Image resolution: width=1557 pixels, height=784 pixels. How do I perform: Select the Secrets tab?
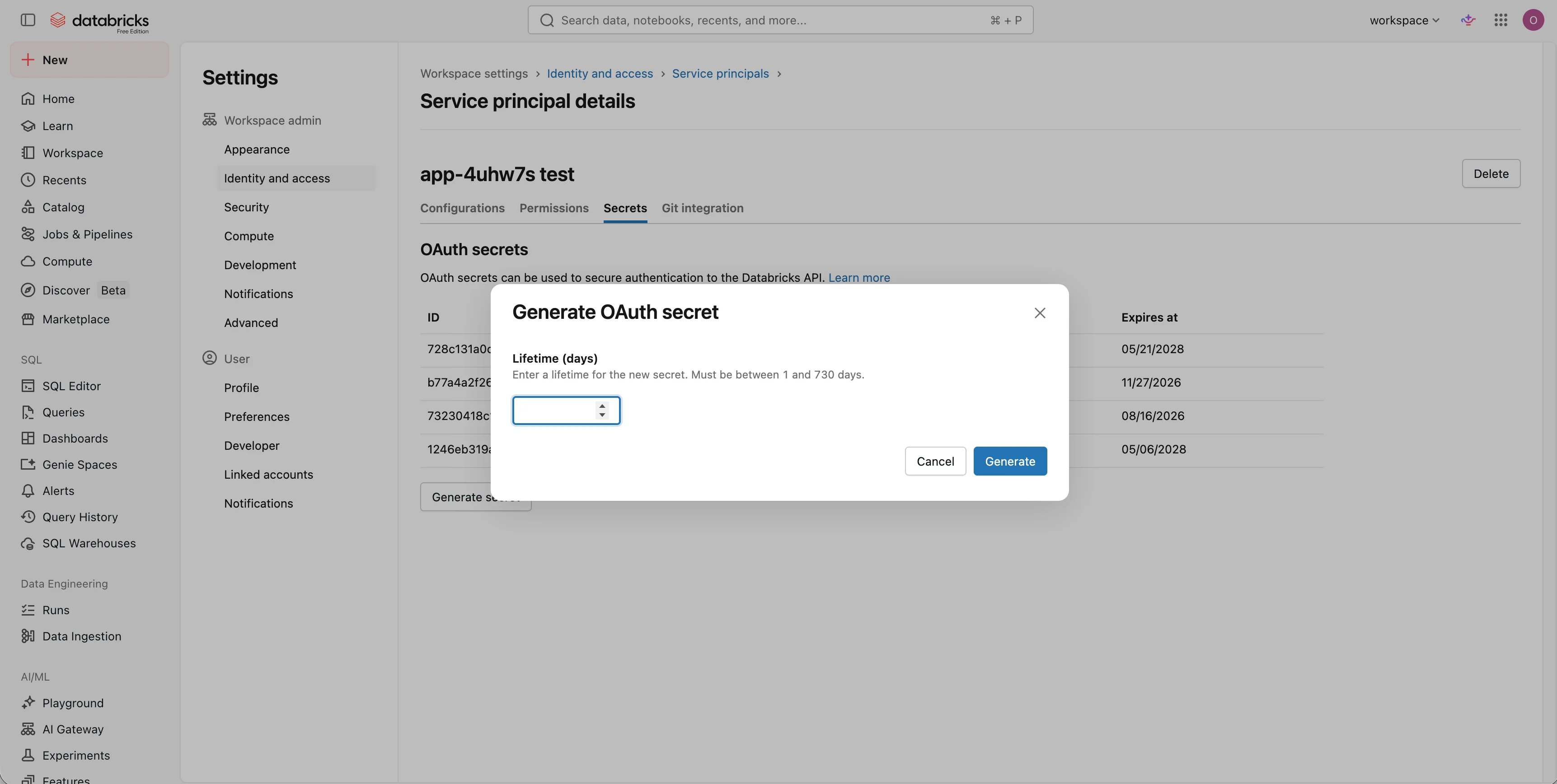pyautogui.click(x=625, y=208)
